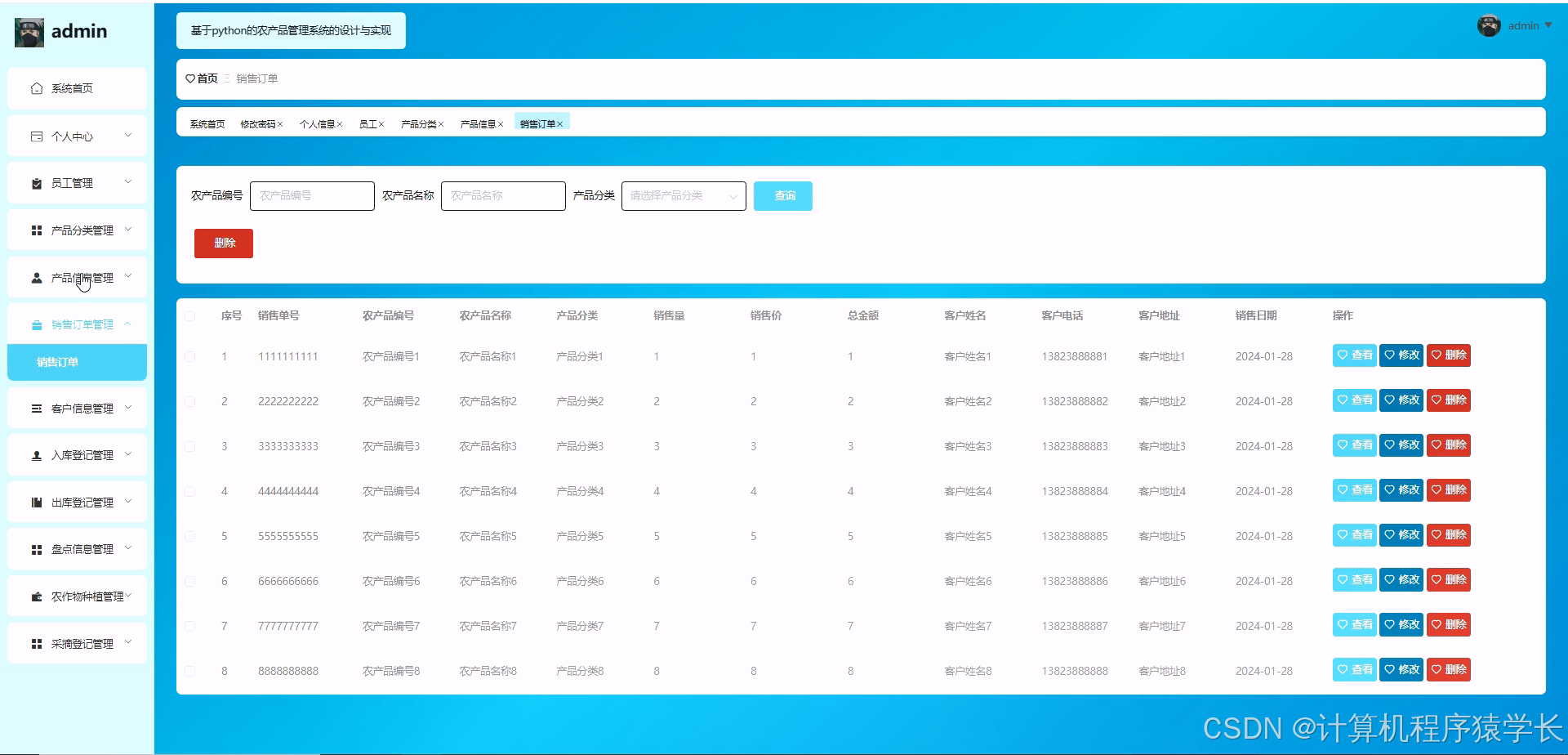
Task: Edit order 8888888888 with 修改
Action: (x=1401, y=670)
